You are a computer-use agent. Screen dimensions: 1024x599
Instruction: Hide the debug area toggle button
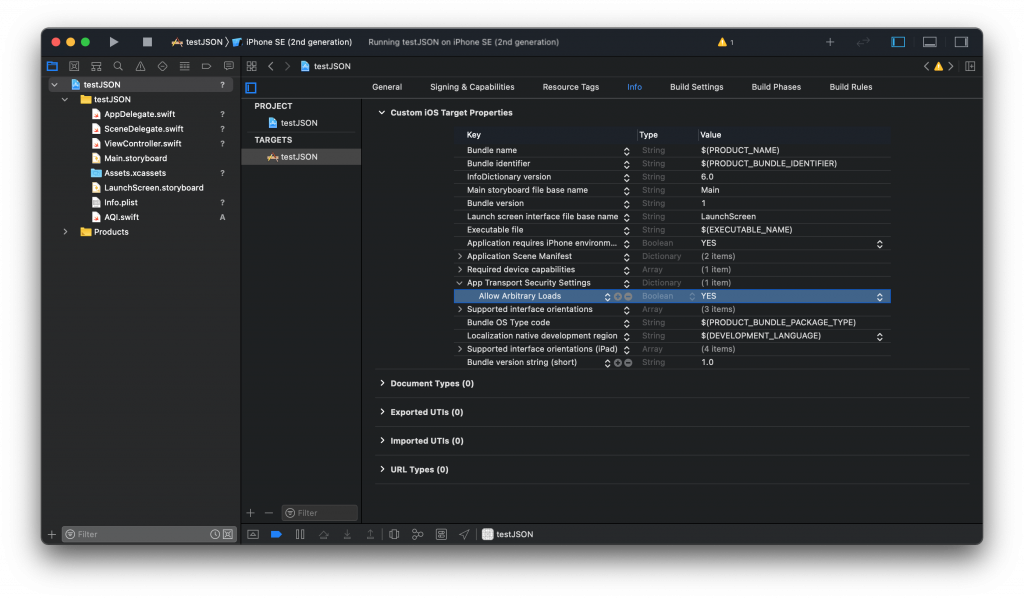click(253, 534)
